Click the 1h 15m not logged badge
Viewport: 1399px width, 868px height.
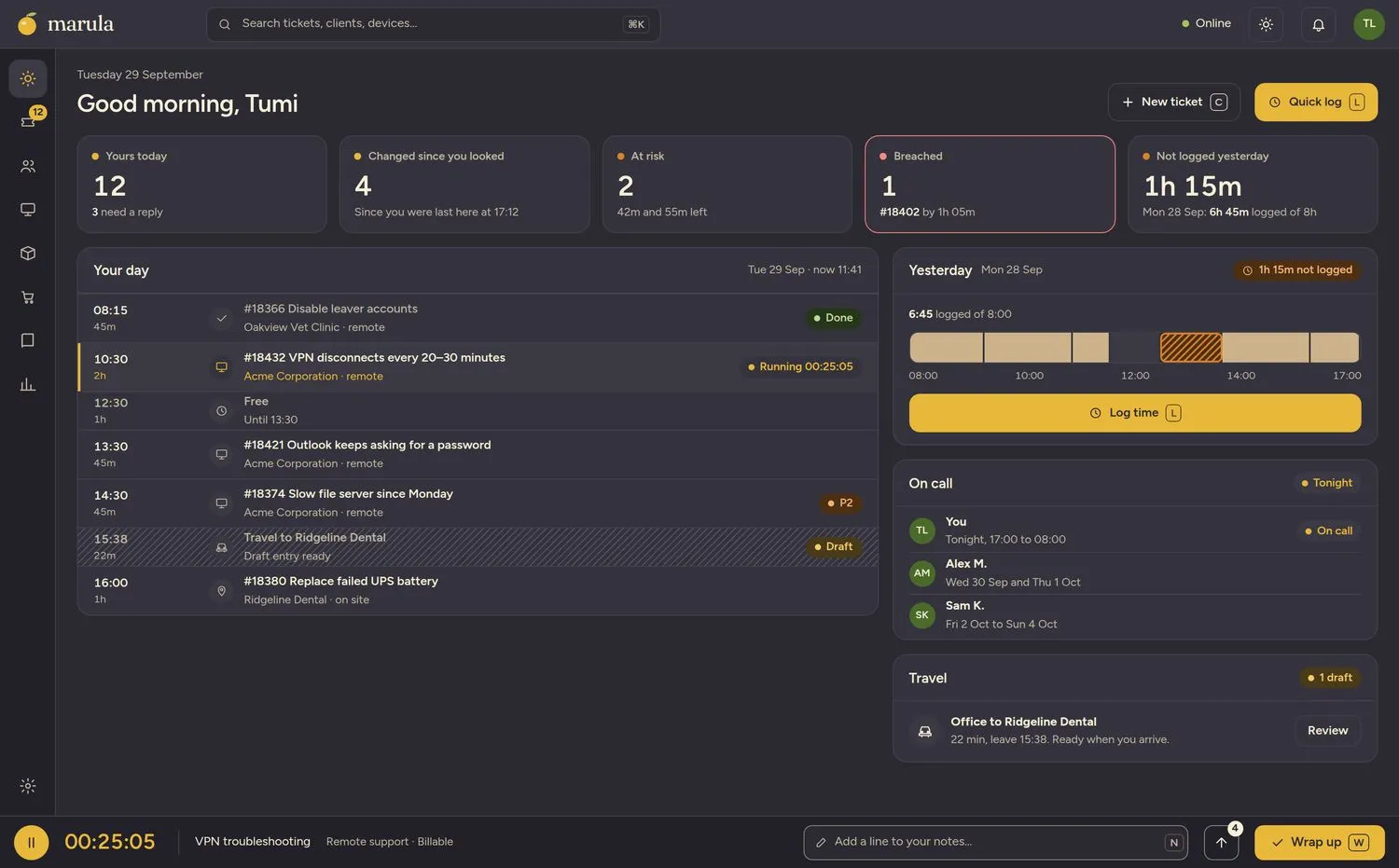pyautogui.click(x=1297, y=270)
